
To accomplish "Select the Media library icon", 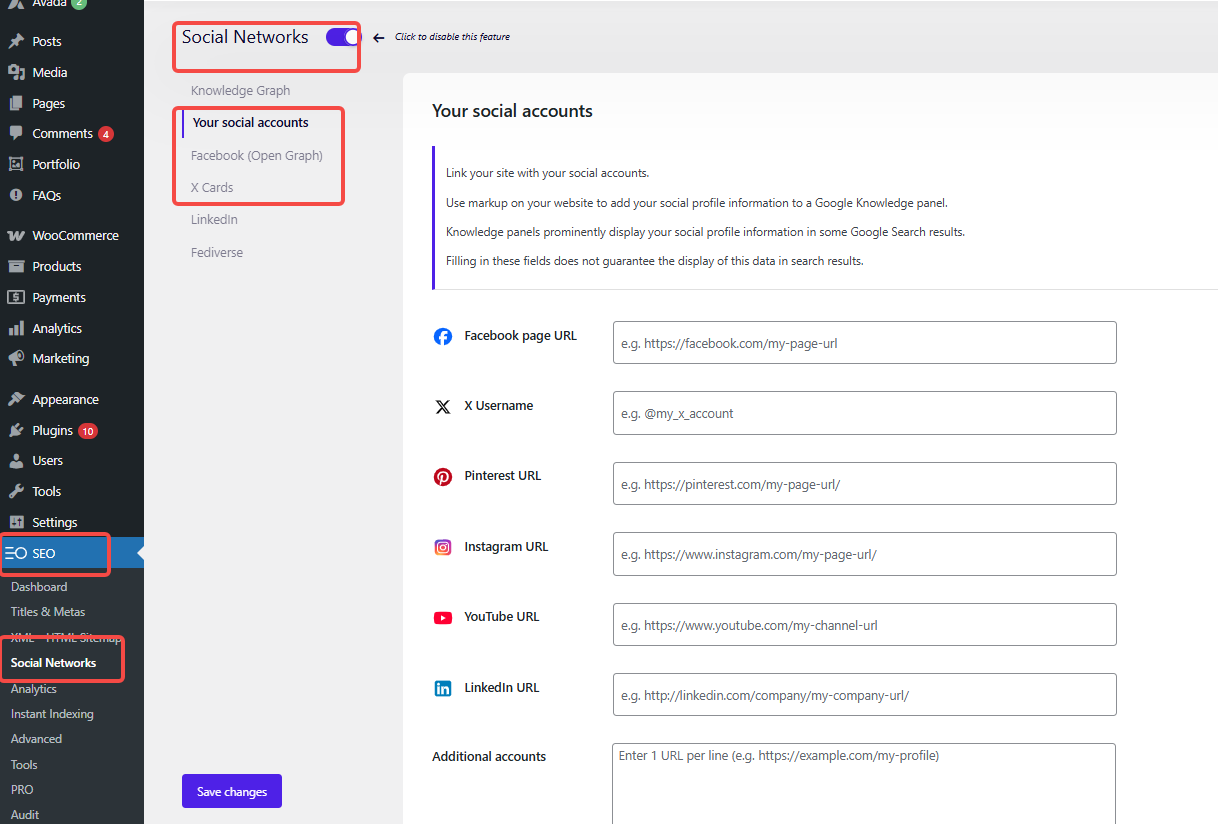I will pos(16,72).
